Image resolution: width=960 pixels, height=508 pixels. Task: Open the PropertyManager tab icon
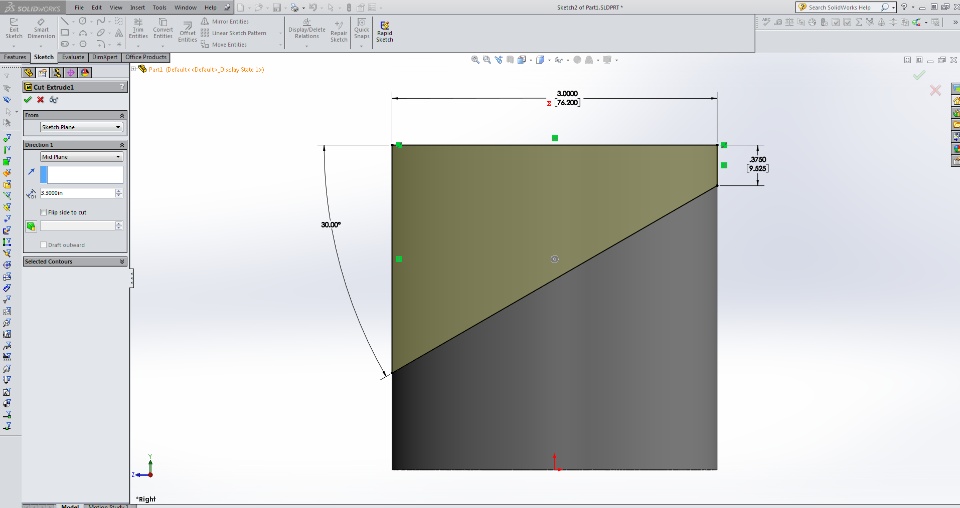pos(42,73)
